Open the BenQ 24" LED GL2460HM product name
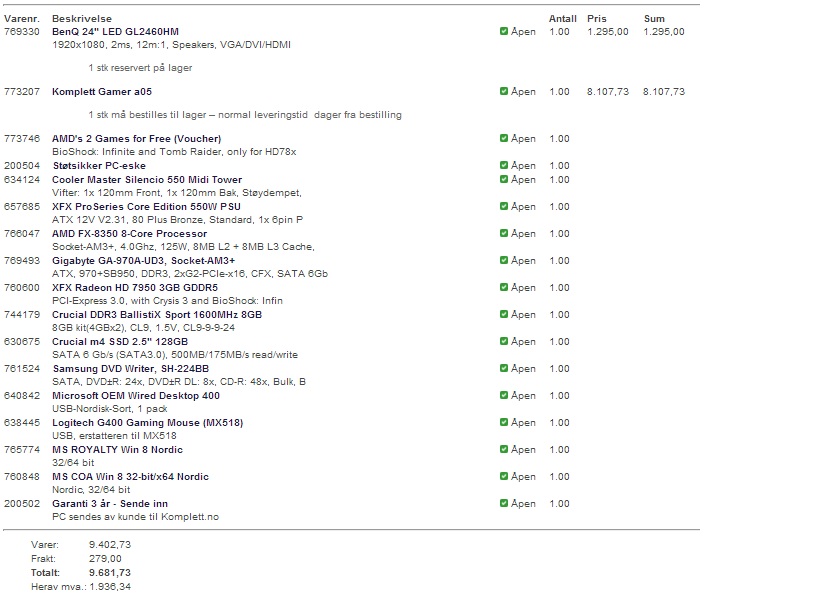 click(115, 31)
